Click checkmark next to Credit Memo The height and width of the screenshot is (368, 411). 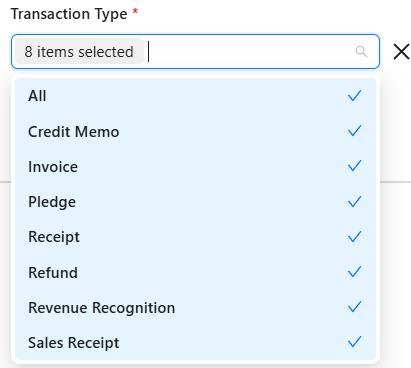355,131
